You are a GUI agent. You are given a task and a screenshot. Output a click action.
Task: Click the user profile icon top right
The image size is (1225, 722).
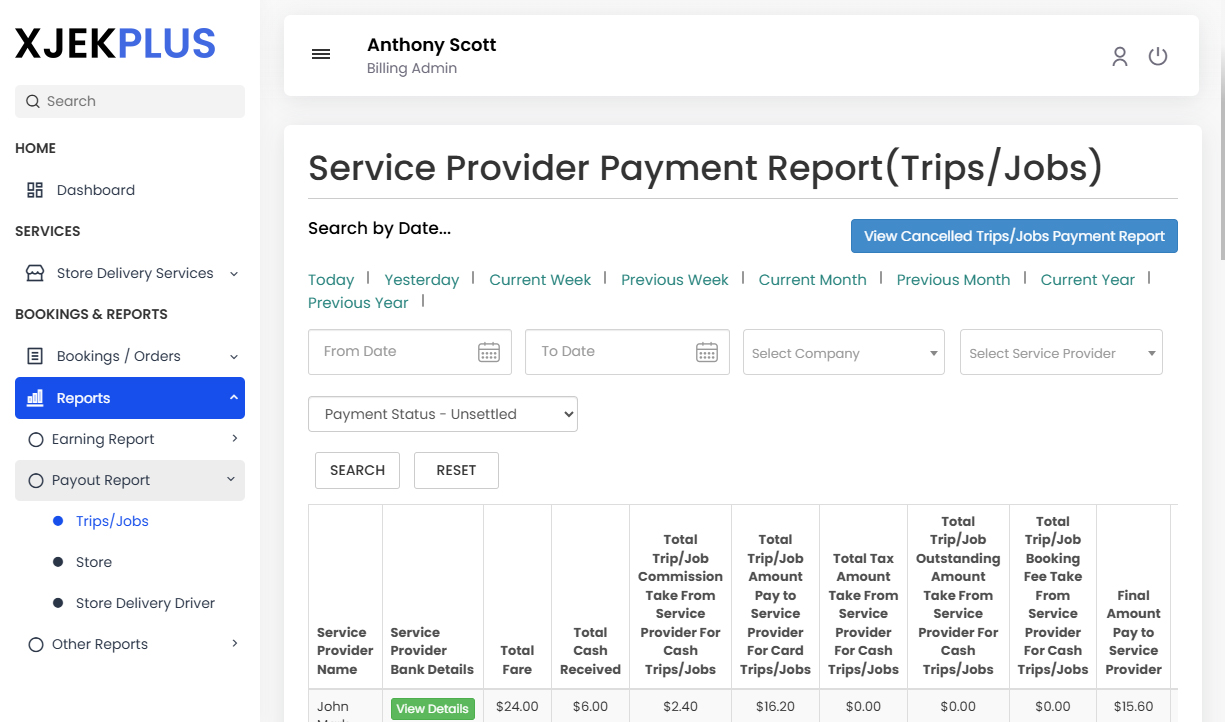1119,56
